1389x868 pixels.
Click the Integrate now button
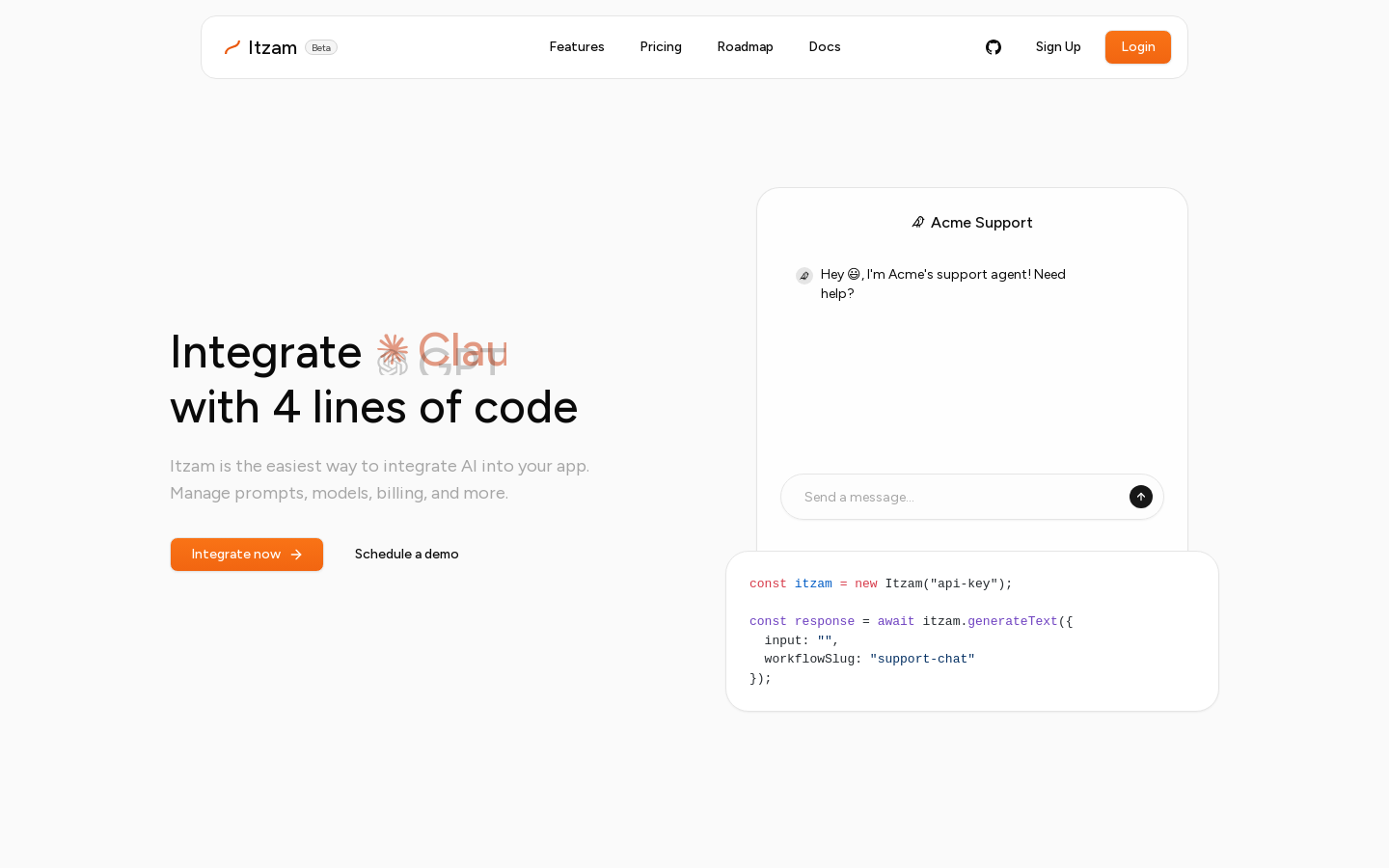tap(247, 555)
